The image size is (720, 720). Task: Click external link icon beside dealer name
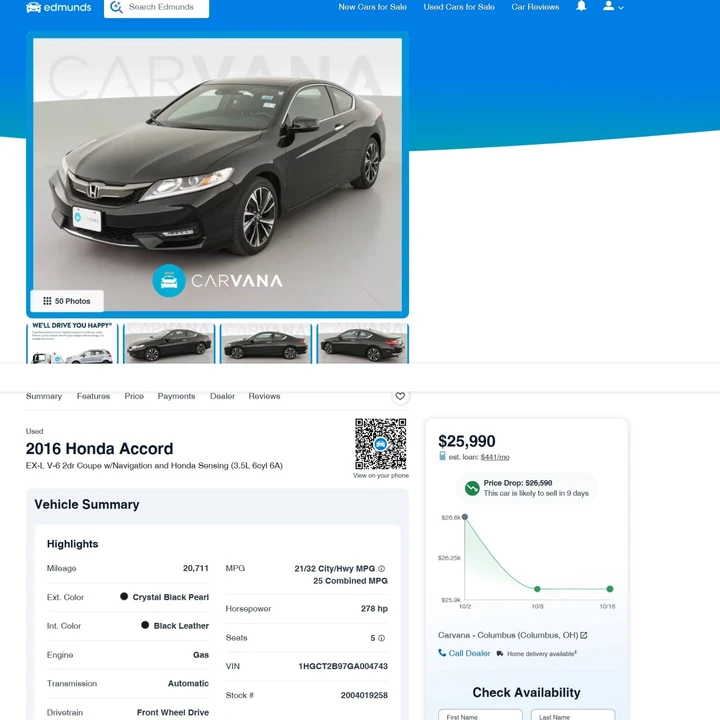pos(584,635)
